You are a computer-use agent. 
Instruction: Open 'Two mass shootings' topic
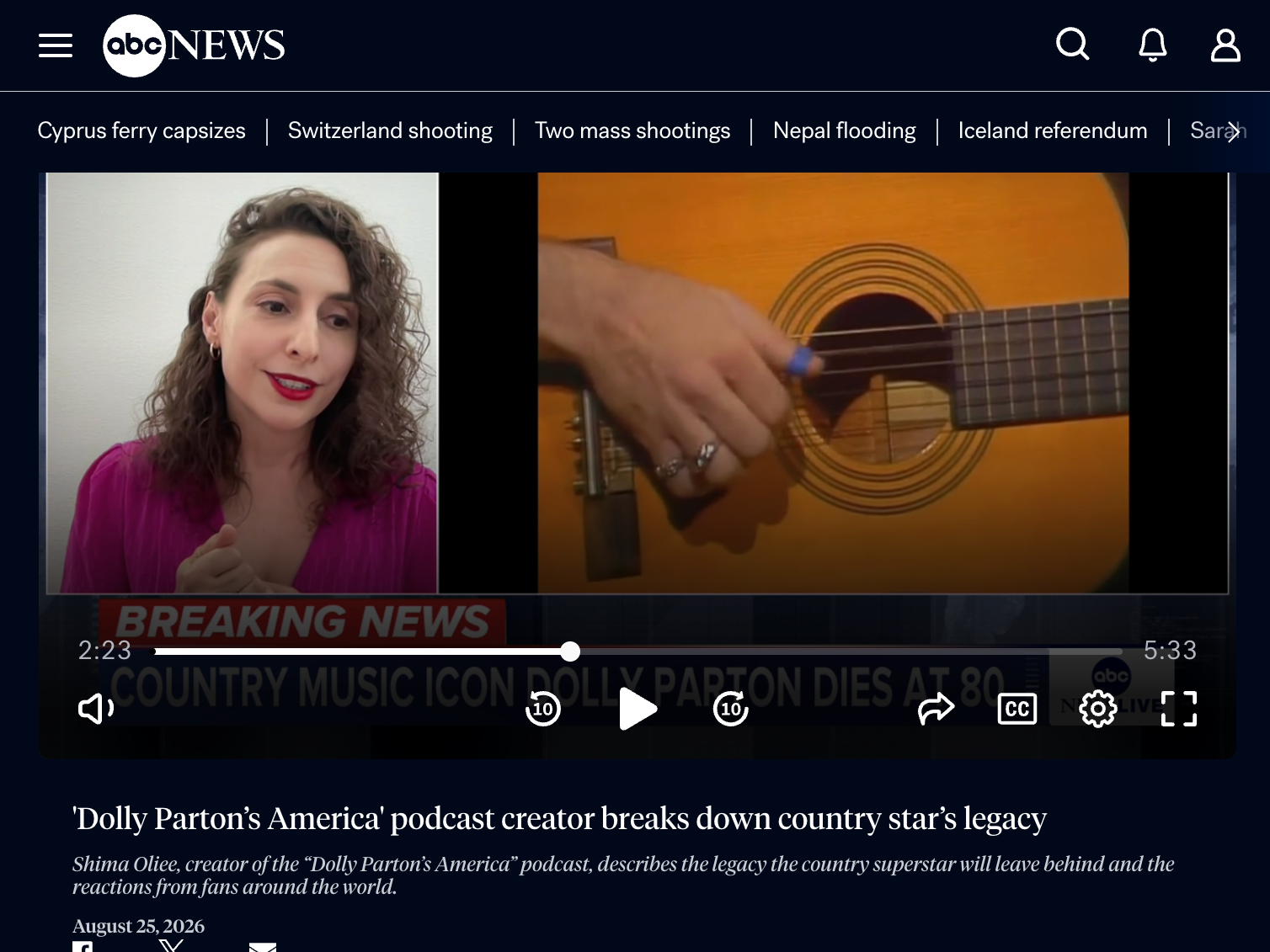click(632, 130)
